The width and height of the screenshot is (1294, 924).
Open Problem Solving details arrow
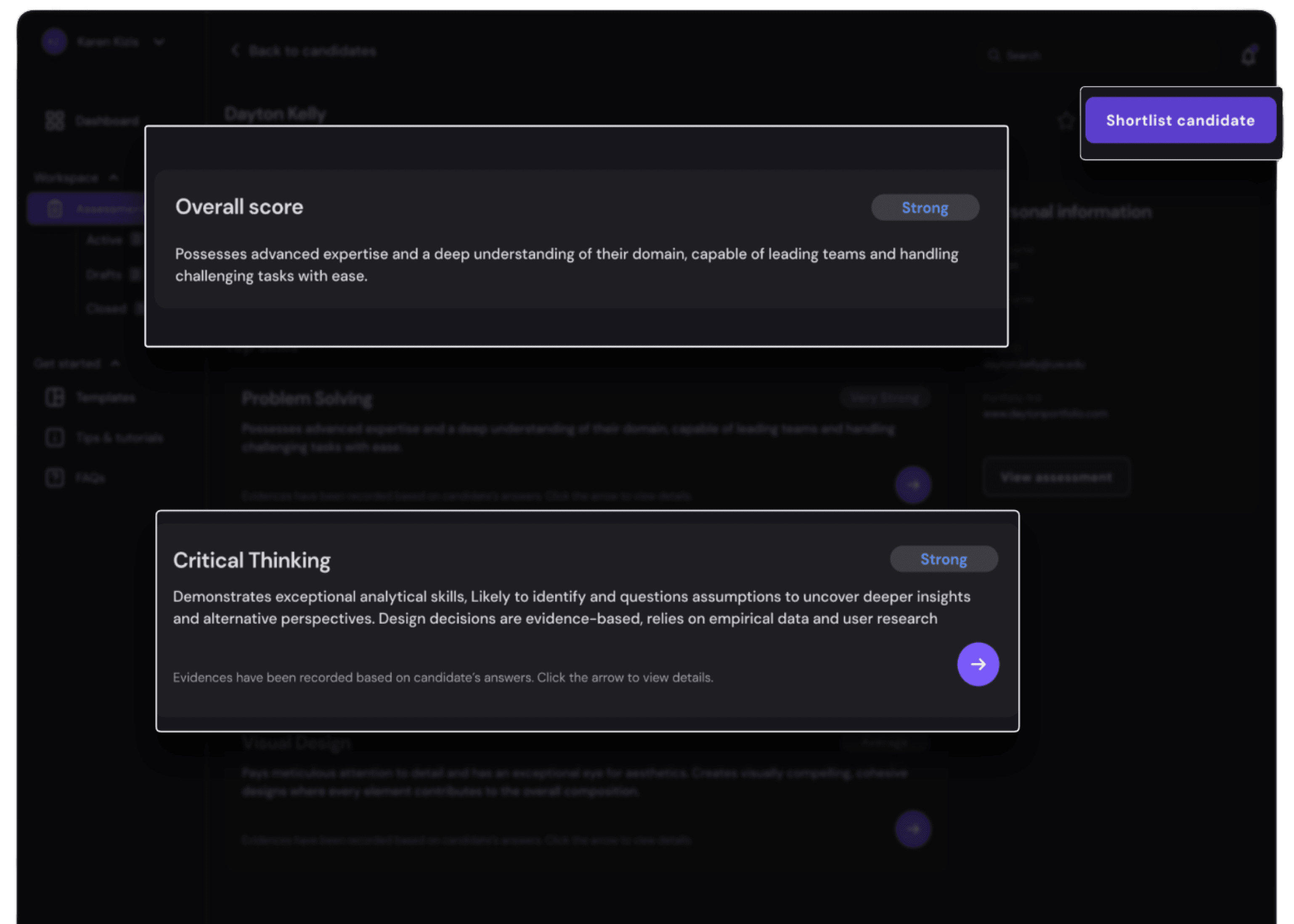(913, 485)
